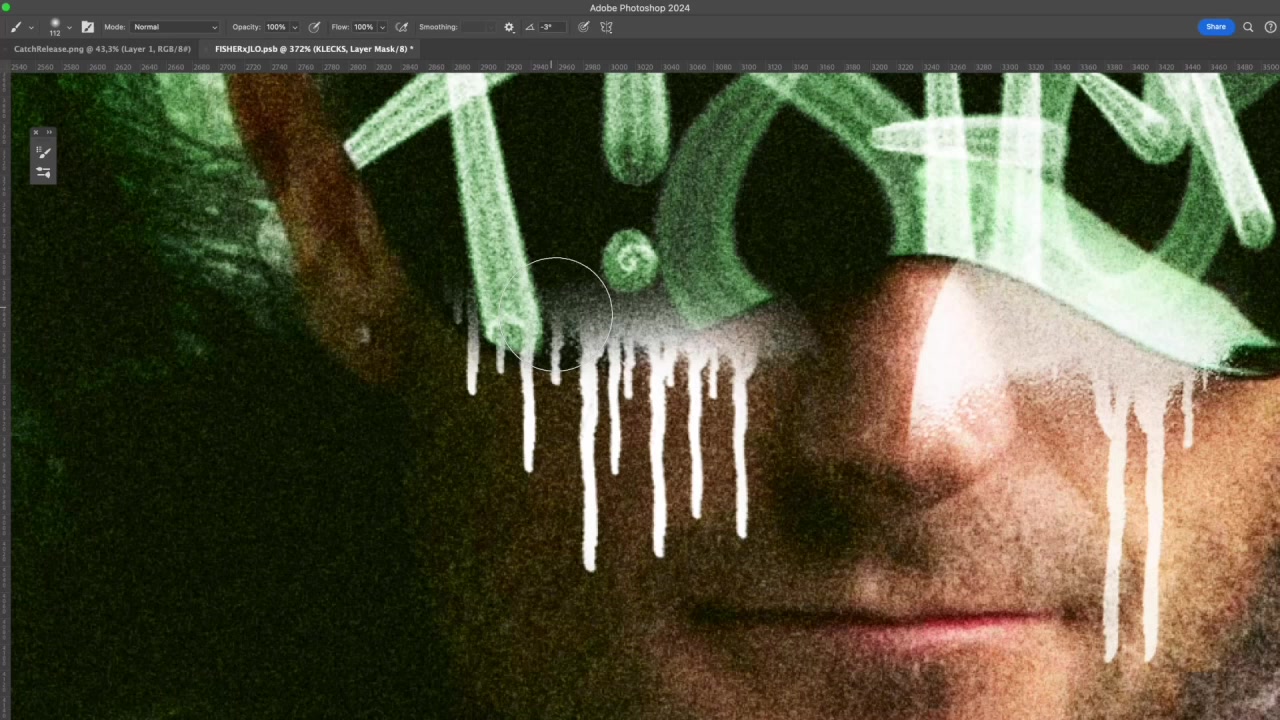Toggle pressure for Size icon
This screenshot has height=720, width=1280.
point(584,27)
